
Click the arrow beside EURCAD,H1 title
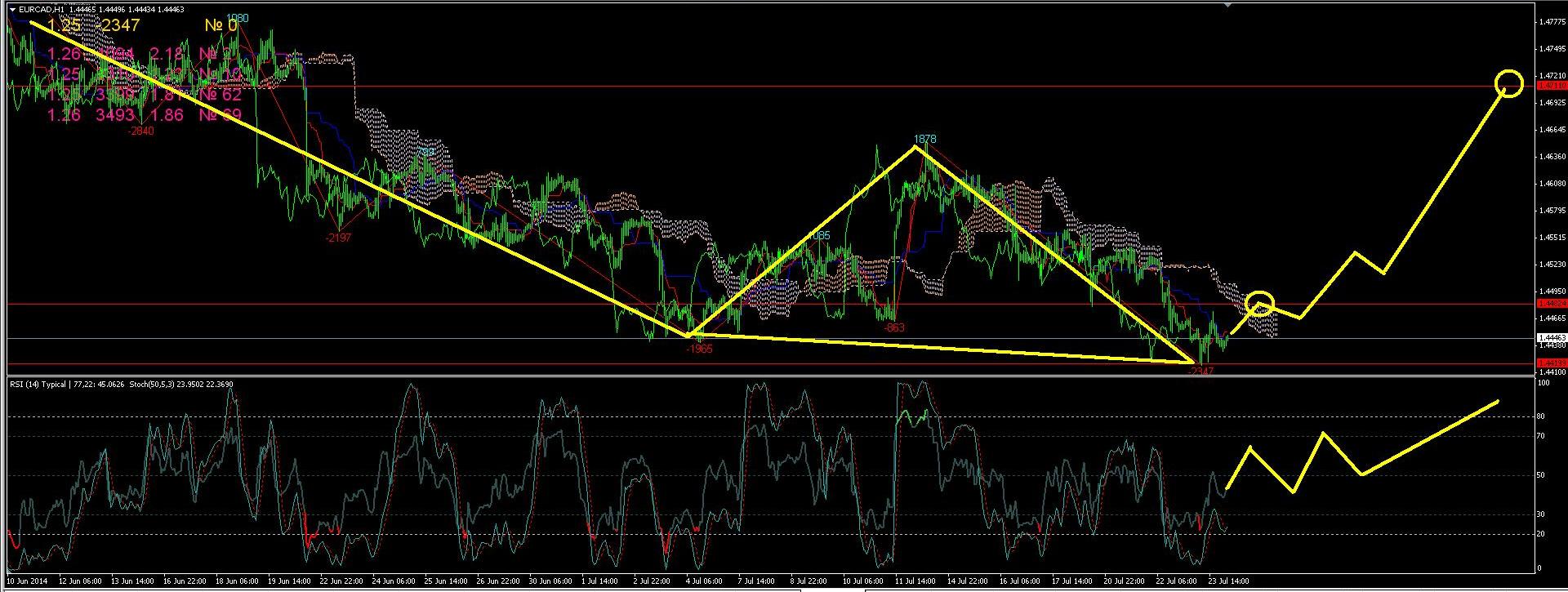point(11,9)
